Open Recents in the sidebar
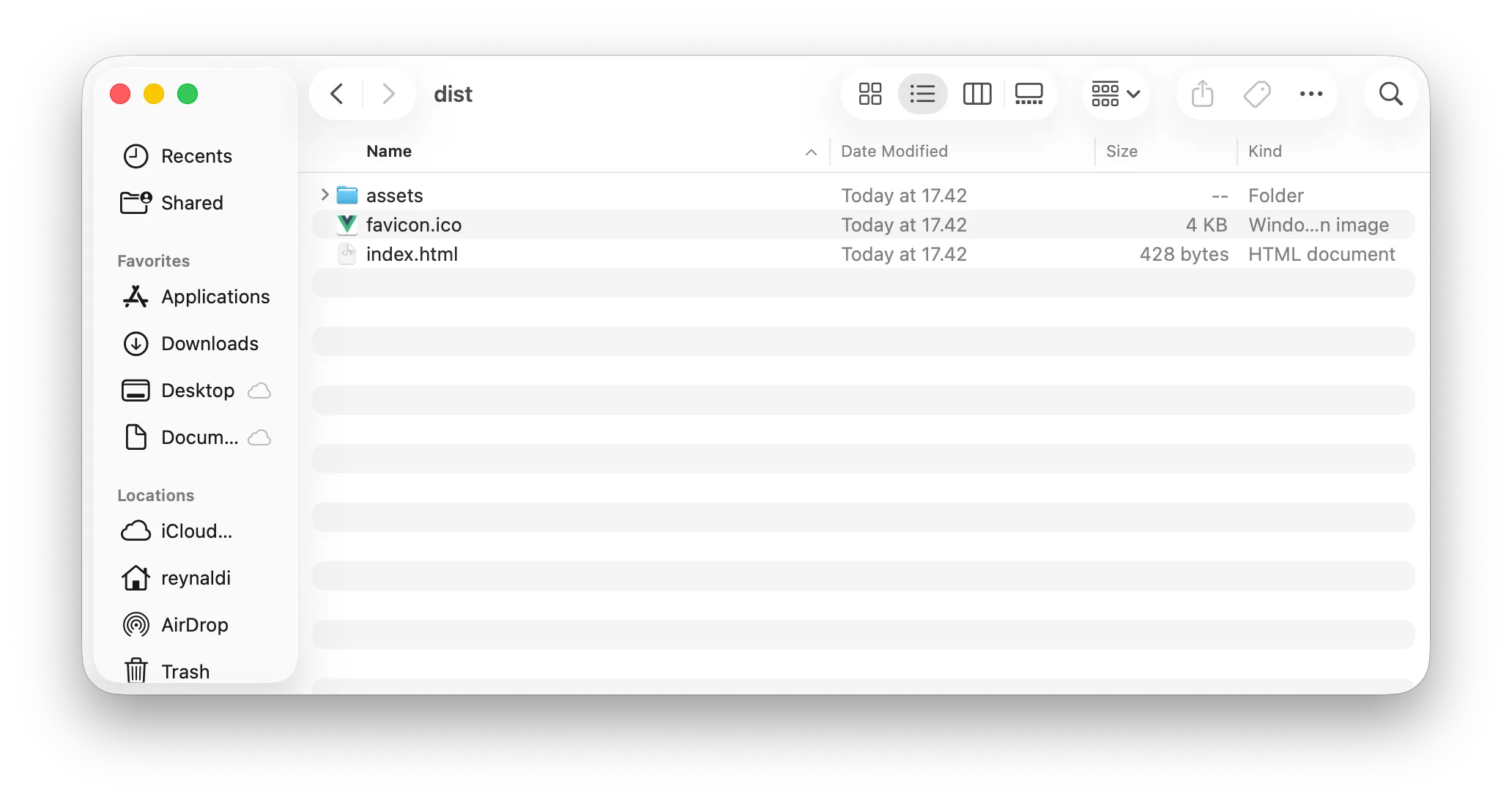This screenshot has width=1512, height=803. [197, 156]
